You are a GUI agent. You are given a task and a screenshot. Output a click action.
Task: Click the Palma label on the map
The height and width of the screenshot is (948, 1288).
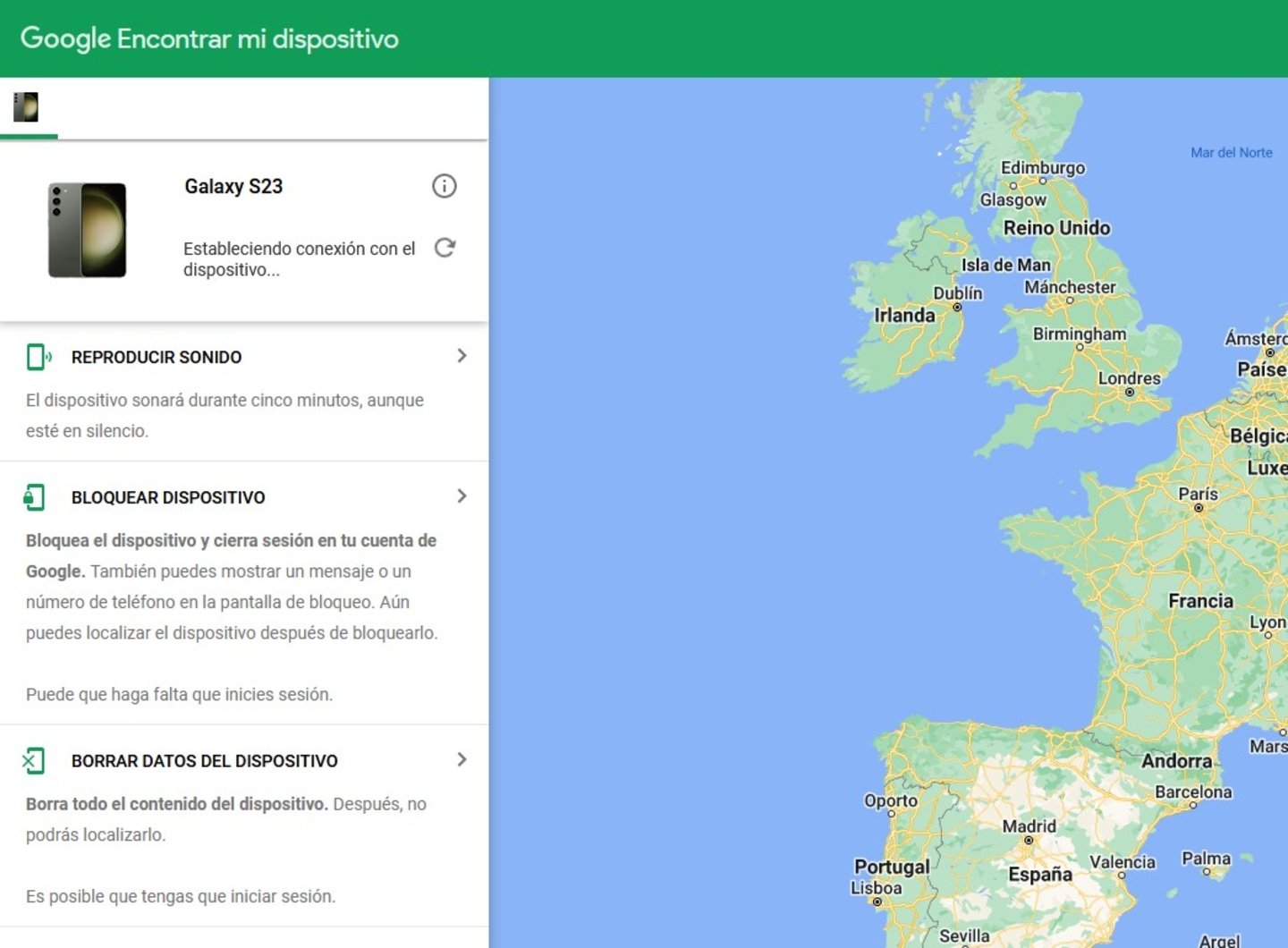(1206, 859)
